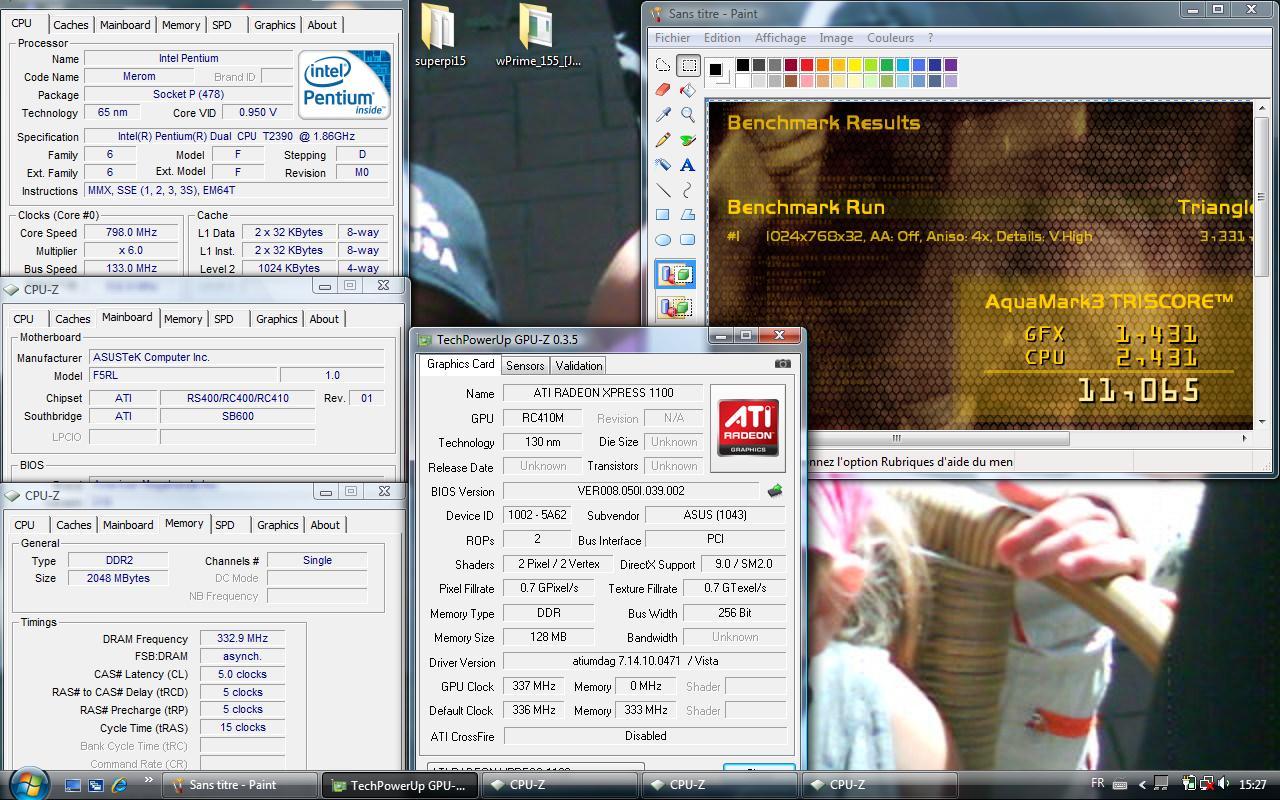The width and height of the screenshot is (1280, 800).
Task: Open the Fichier menu in Paint
Action: (673, 38)
